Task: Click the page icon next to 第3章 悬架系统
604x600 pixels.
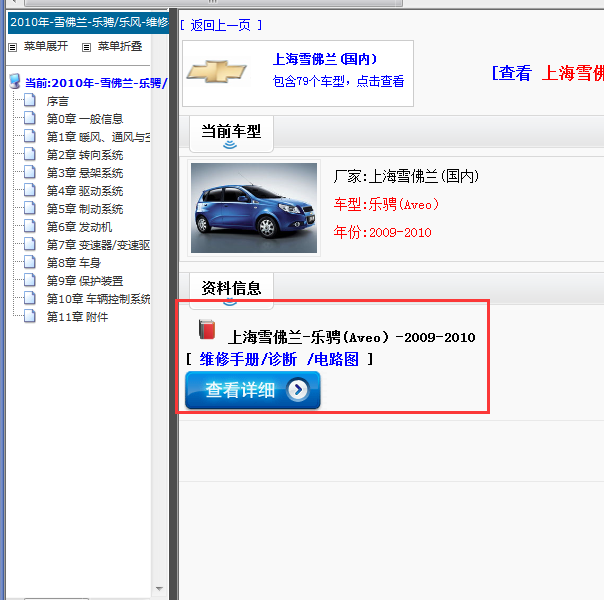Action: [x=30, y=172]
